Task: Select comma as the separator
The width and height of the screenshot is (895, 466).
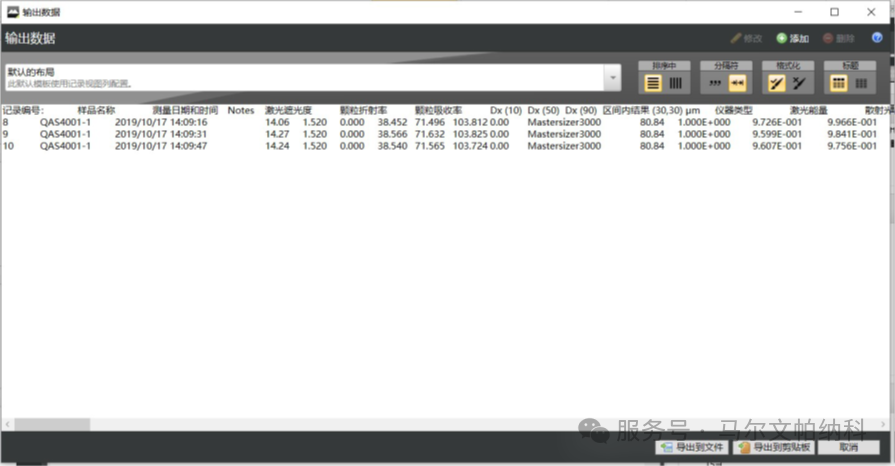Action: coord(715,83)
